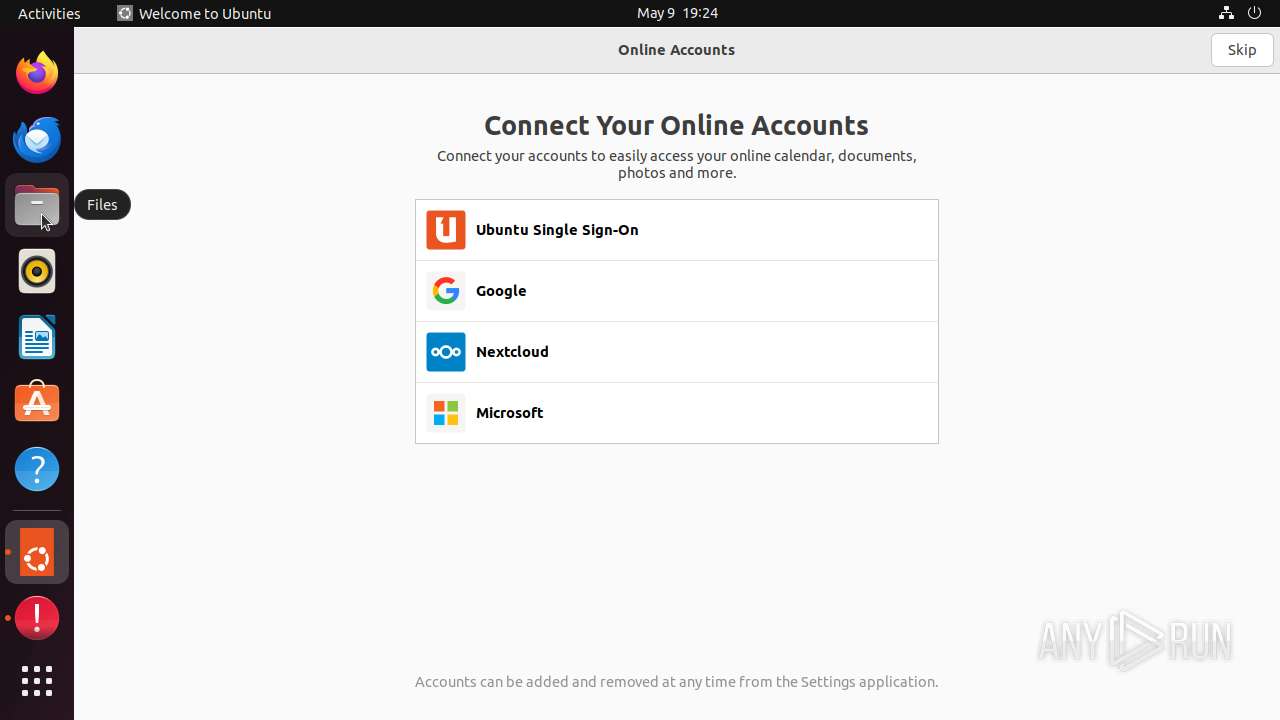This screenshot has width=1280, height=720.
Task: Click the Ubuntu Single Sign-On logo
Action: click(x=446, y=230)
